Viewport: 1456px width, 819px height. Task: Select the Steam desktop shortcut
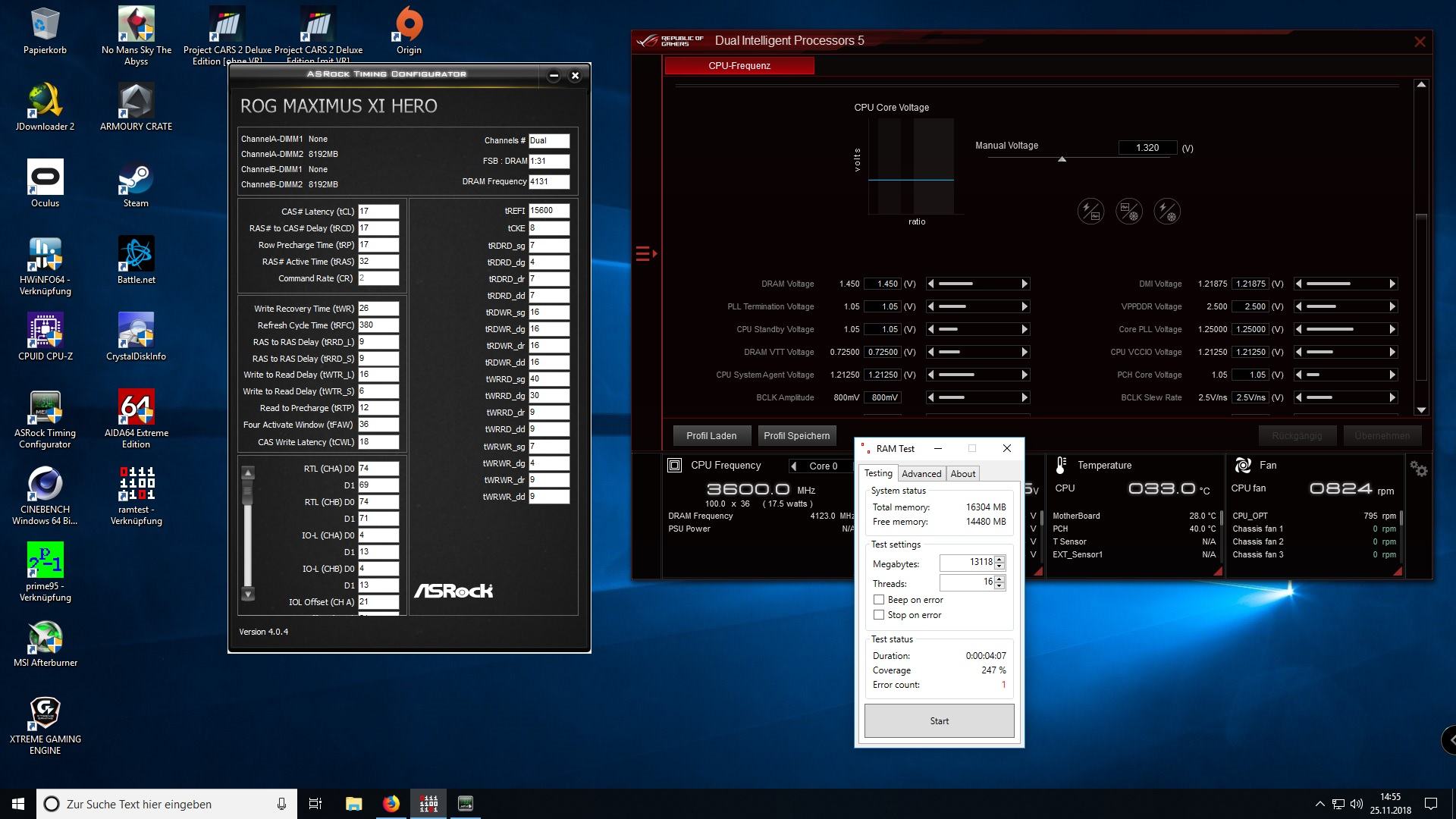(136, 184)
